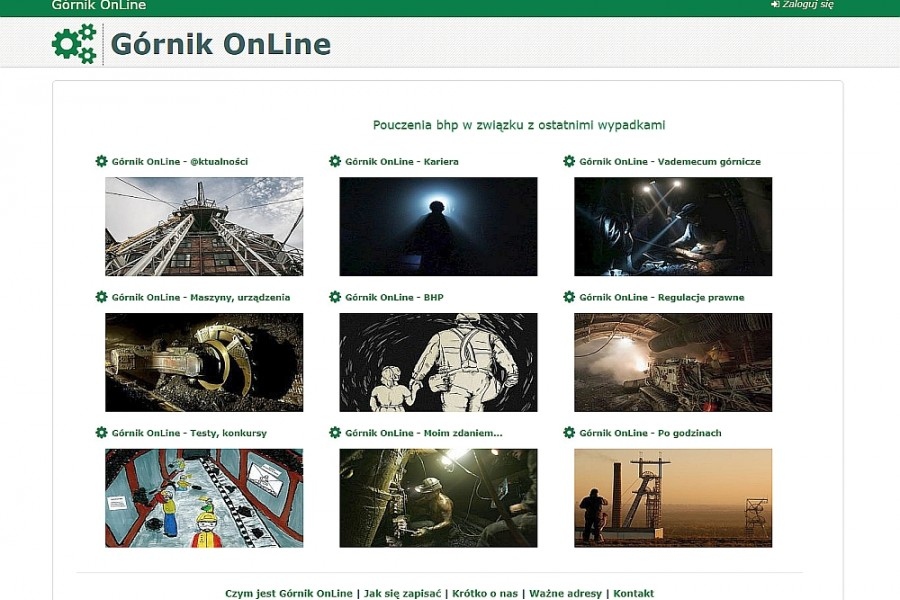Visit the Ważne adresy footer link
900x600 pixels.
point(565,593)
